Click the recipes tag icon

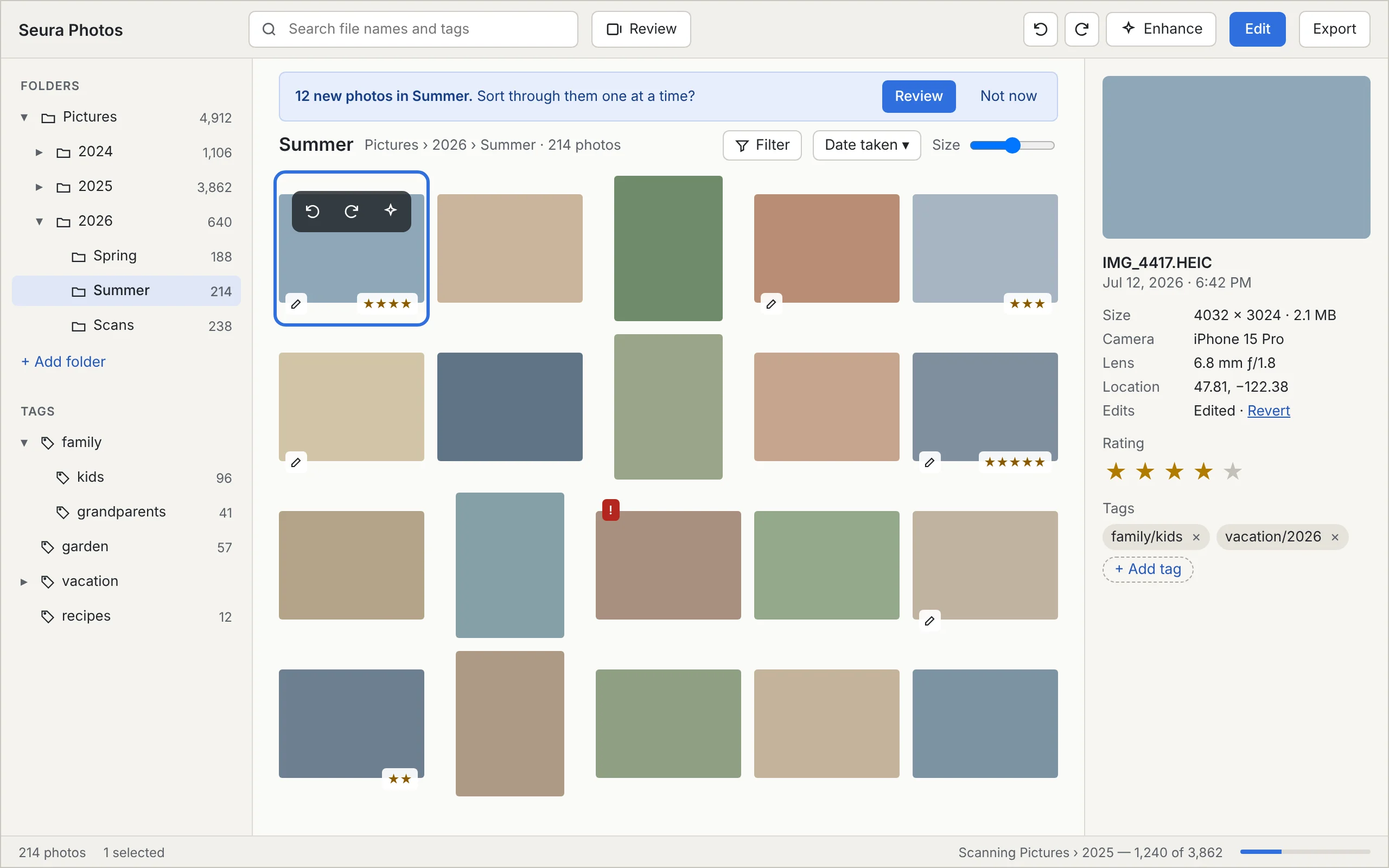click(x=48, y=617)
